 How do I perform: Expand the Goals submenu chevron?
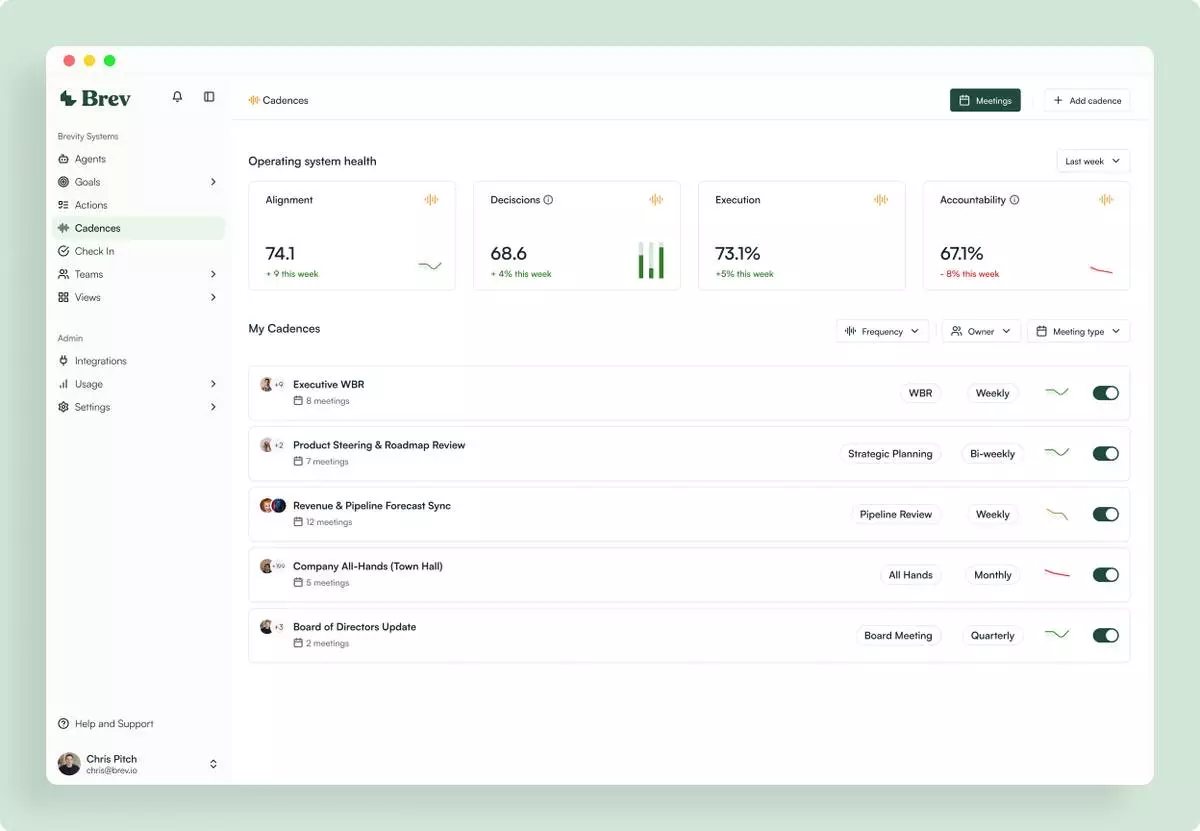point(213,182)
